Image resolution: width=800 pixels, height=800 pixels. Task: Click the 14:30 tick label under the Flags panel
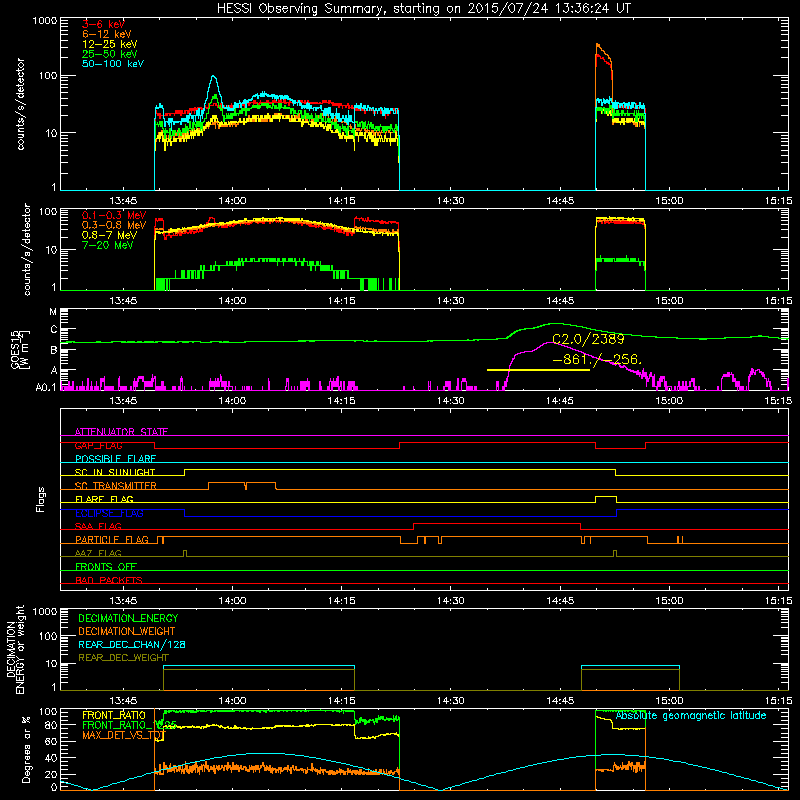coord(451,601)
